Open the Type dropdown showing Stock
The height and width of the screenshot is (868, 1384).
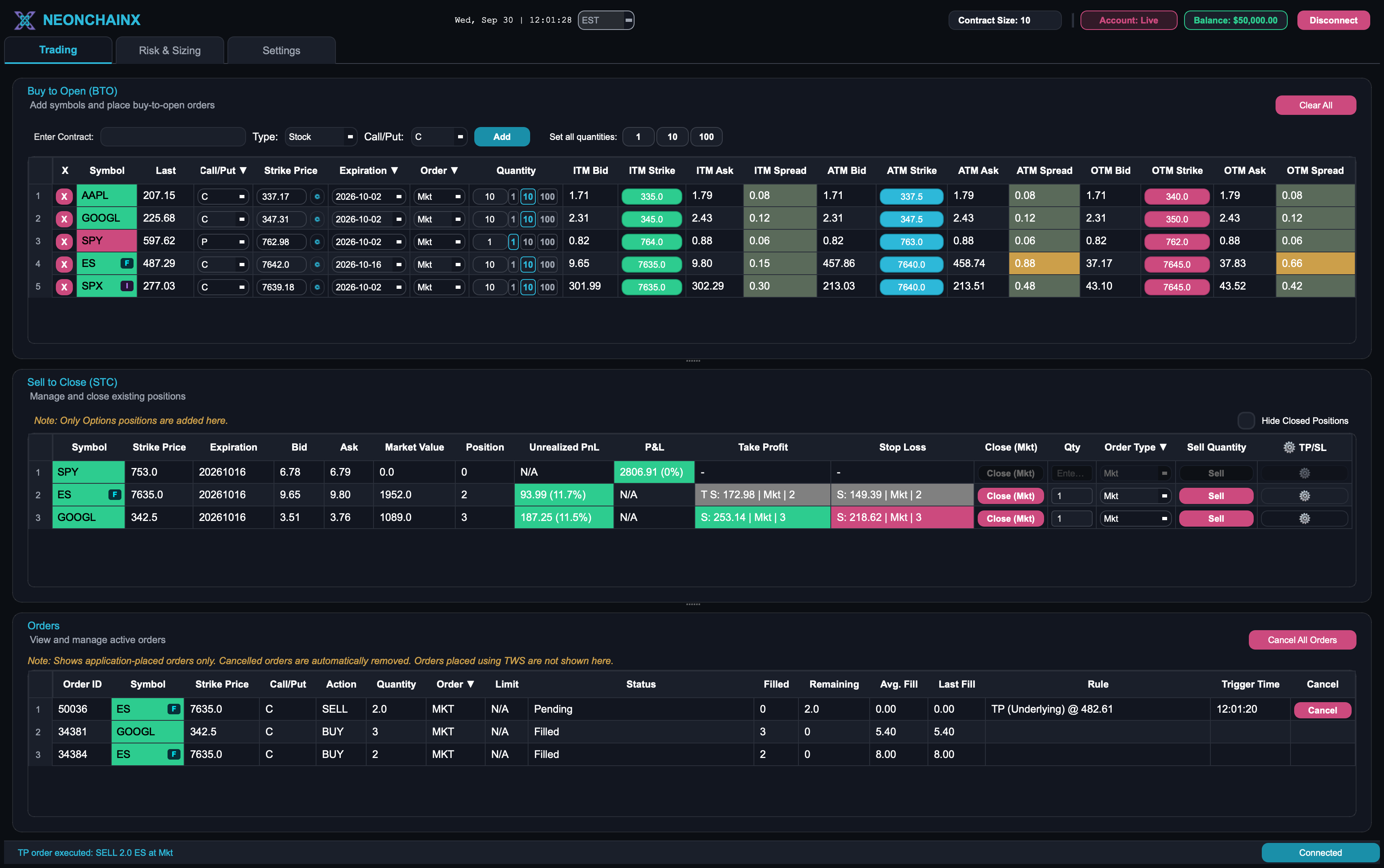[321, 137]
